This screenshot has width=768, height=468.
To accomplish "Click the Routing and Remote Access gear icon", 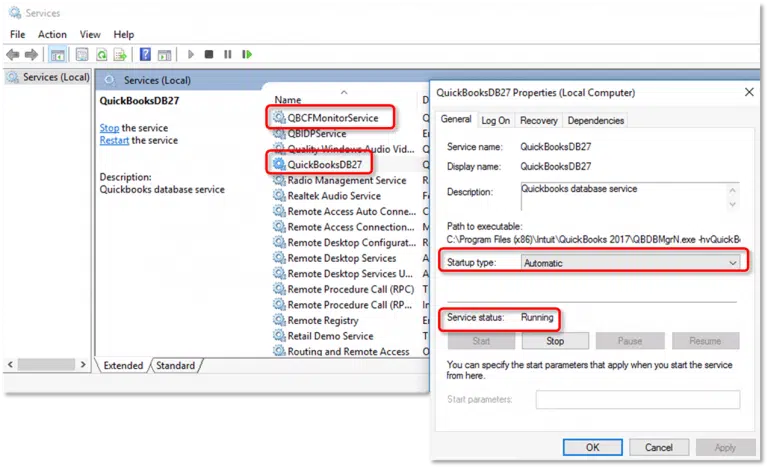I will tap(279, 351).
